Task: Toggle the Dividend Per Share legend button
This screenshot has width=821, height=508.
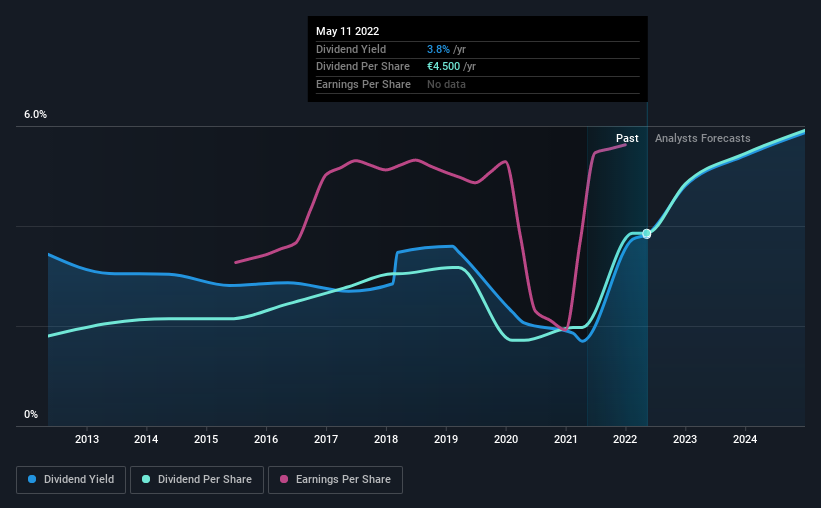Action: pos(197,480)
